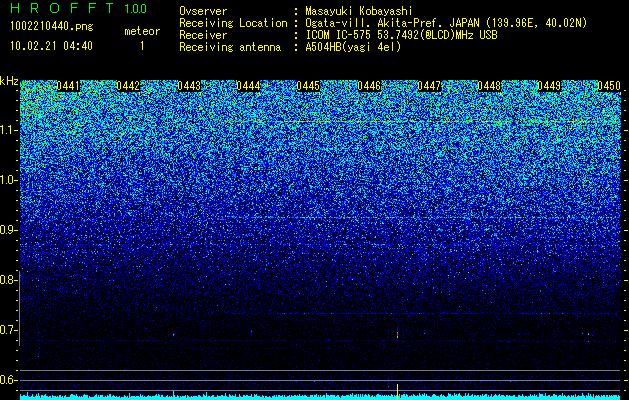The height and width of the screenshot is (400, 629).
Task: Click the 0.8 kHz axis label
Action: coord(8,280)
